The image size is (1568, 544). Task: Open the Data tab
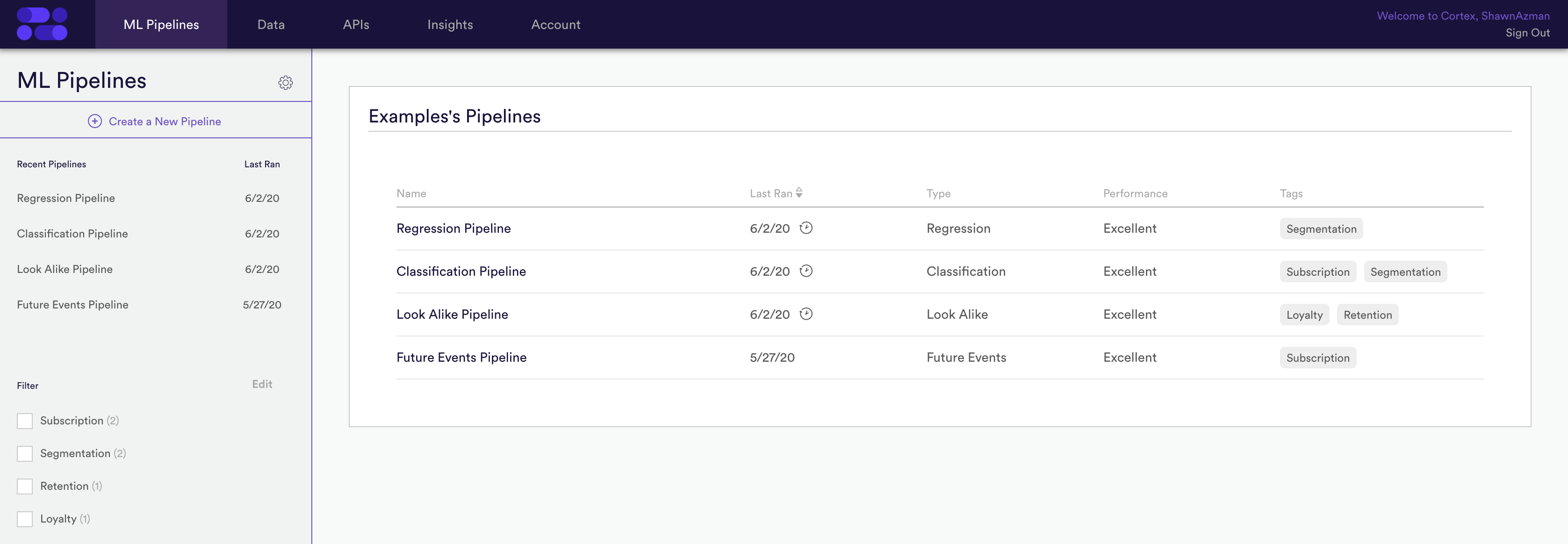click(x=271, y=24)
